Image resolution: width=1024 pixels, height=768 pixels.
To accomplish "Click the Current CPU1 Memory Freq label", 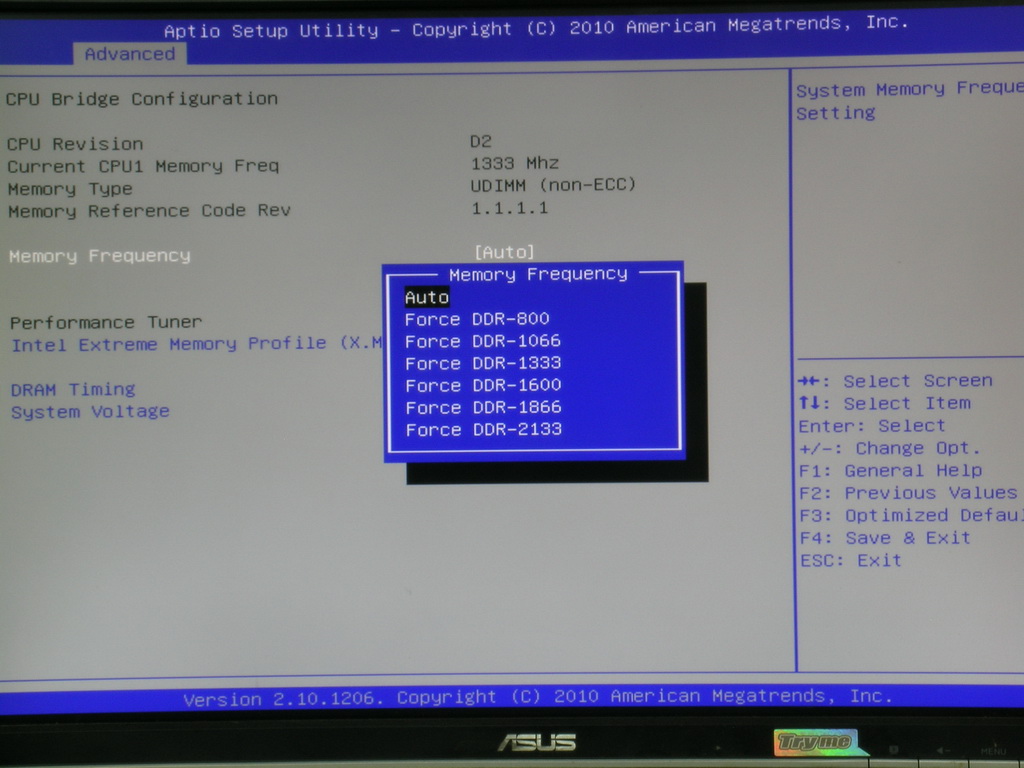I will click(x=143, y=167).
